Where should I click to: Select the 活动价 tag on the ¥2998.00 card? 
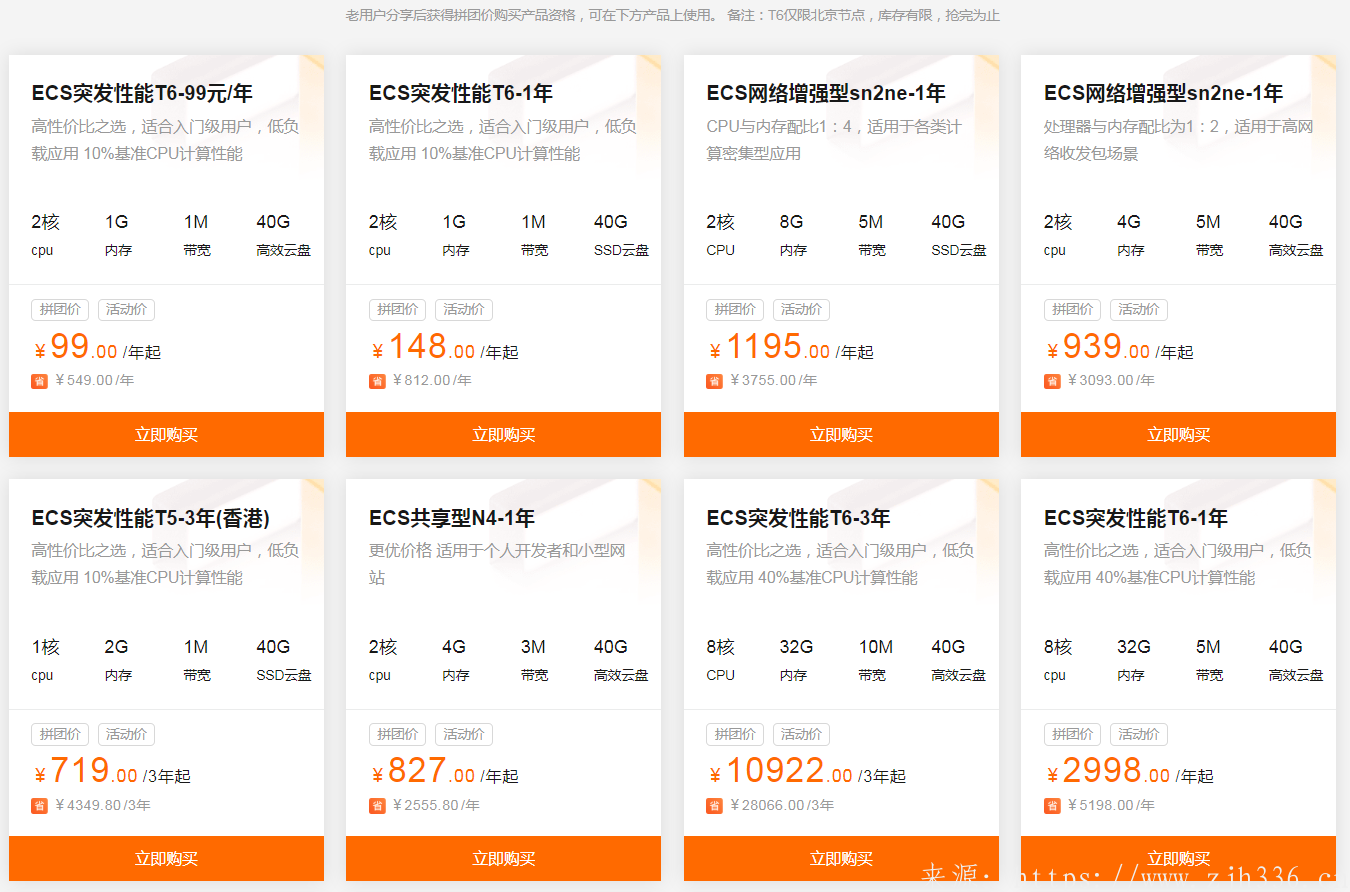[1139, 735]
